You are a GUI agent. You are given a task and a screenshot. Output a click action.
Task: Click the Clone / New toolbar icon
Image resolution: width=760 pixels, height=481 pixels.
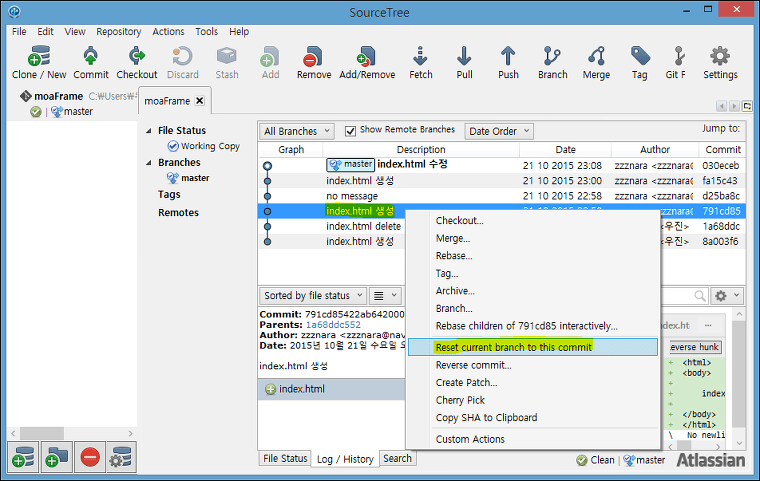[x=39, y=56]
